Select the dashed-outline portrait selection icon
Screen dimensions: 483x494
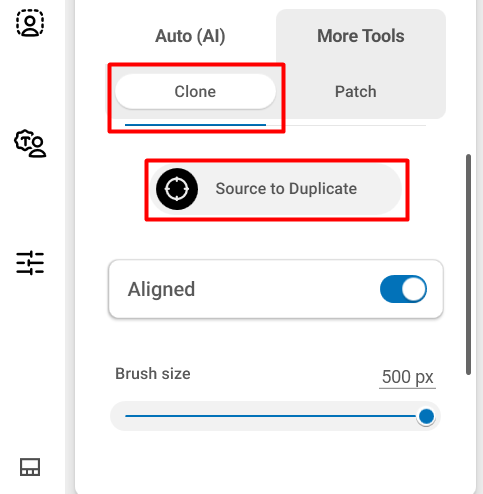30,23
